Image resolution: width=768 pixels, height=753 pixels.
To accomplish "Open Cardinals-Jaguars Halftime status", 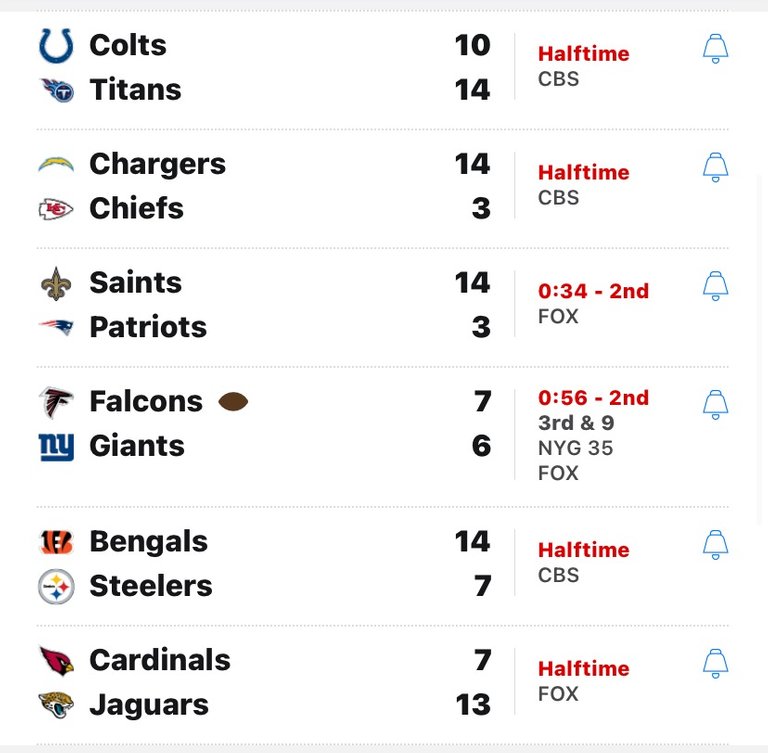I will click(x=583, y=669).
